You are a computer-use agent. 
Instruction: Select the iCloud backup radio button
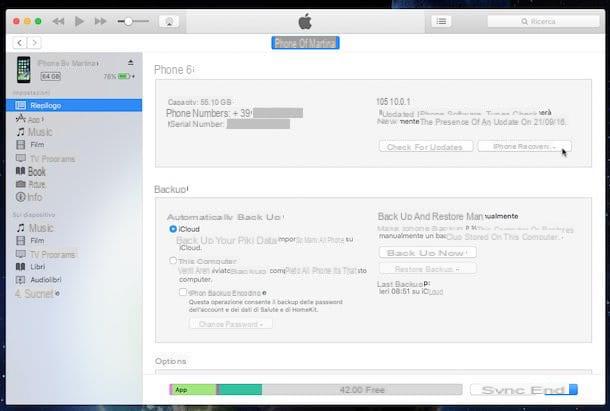click(x=173, y=229)
